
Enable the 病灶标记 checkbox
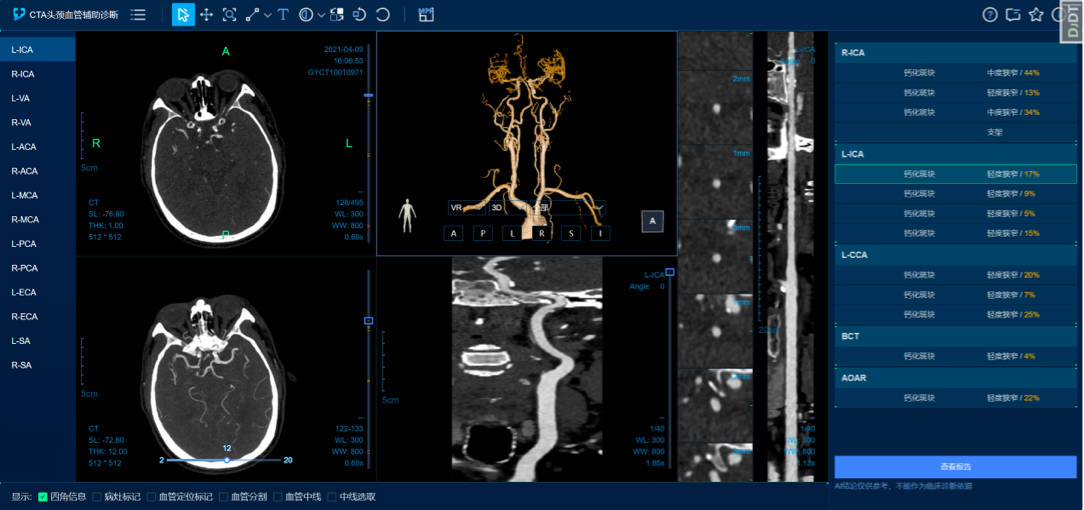pyautogui.click(x=97, y=496)
